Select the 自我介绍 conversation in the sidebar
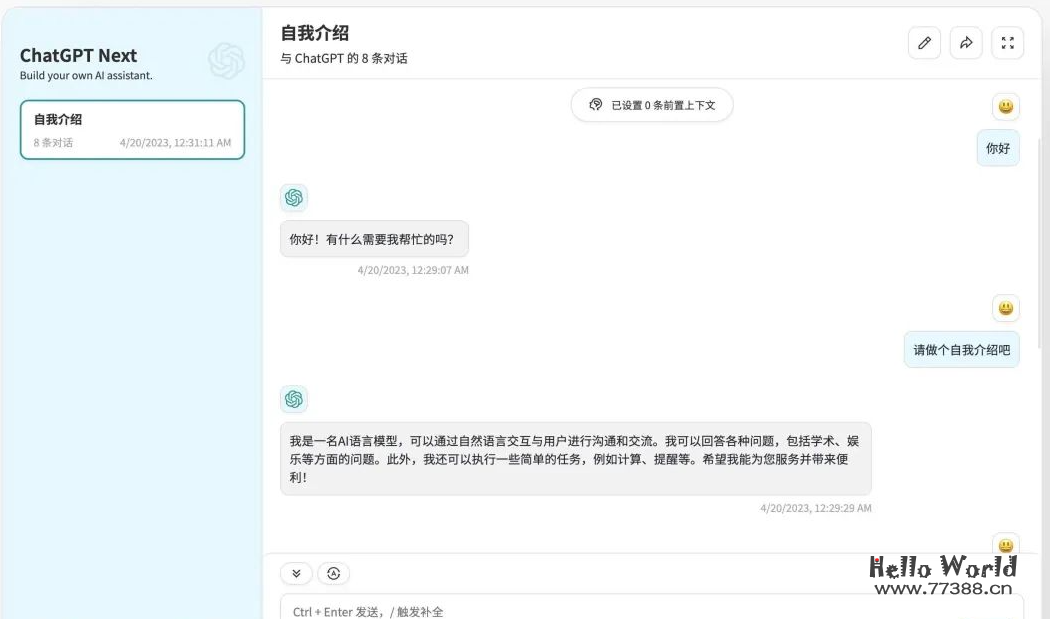This screenshot has width=1050, height=619. tap(132, 130)
